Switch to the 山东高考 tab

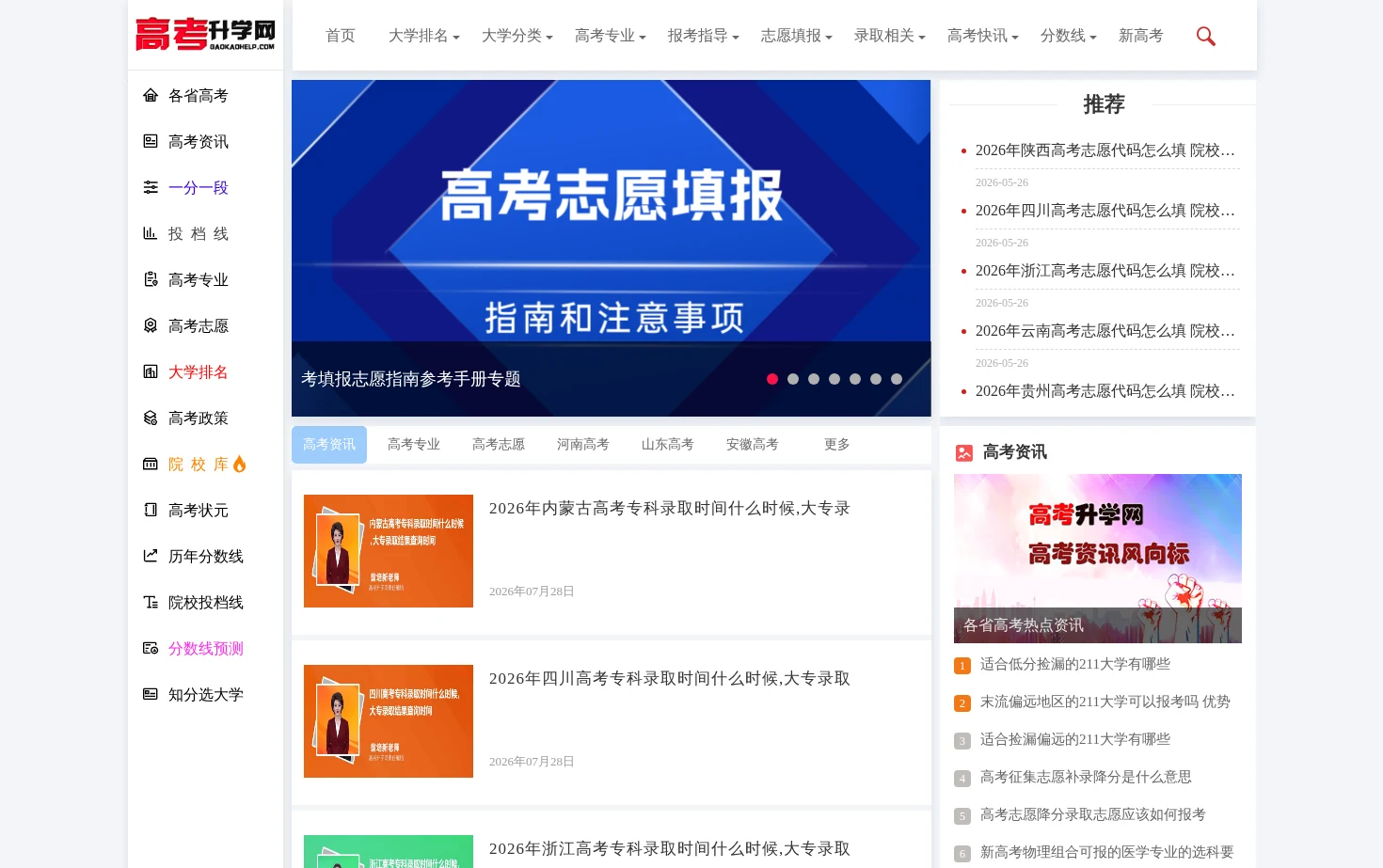(668, 445)
